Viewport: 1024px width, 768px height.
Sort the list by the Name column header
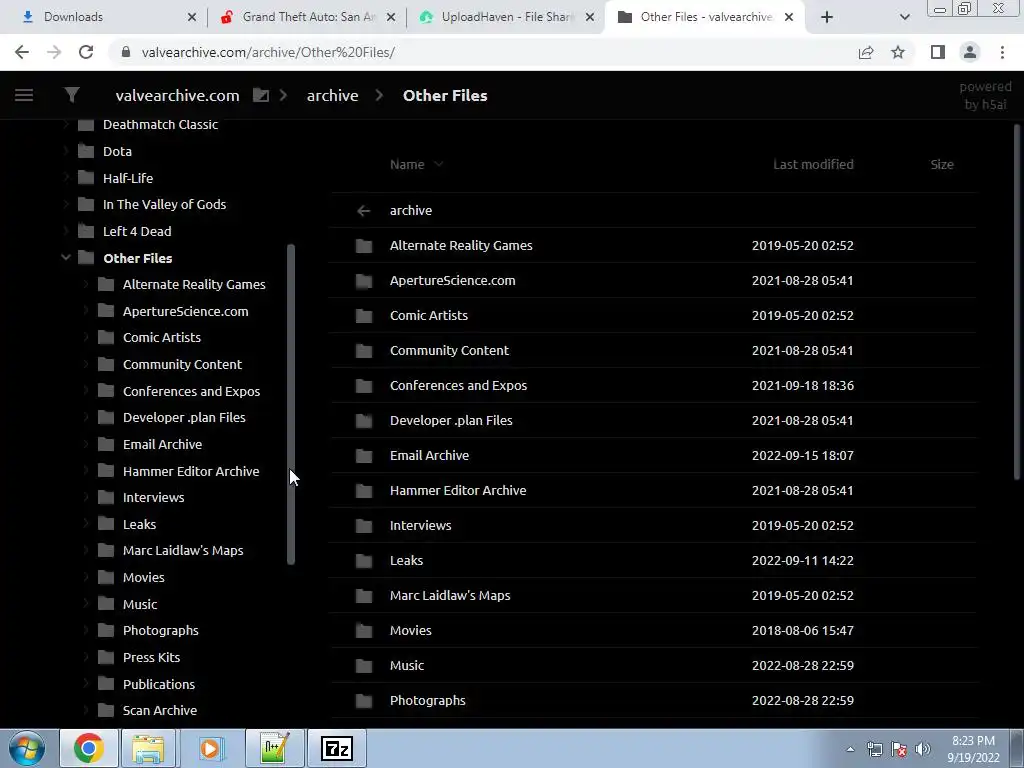click(407, 165)
